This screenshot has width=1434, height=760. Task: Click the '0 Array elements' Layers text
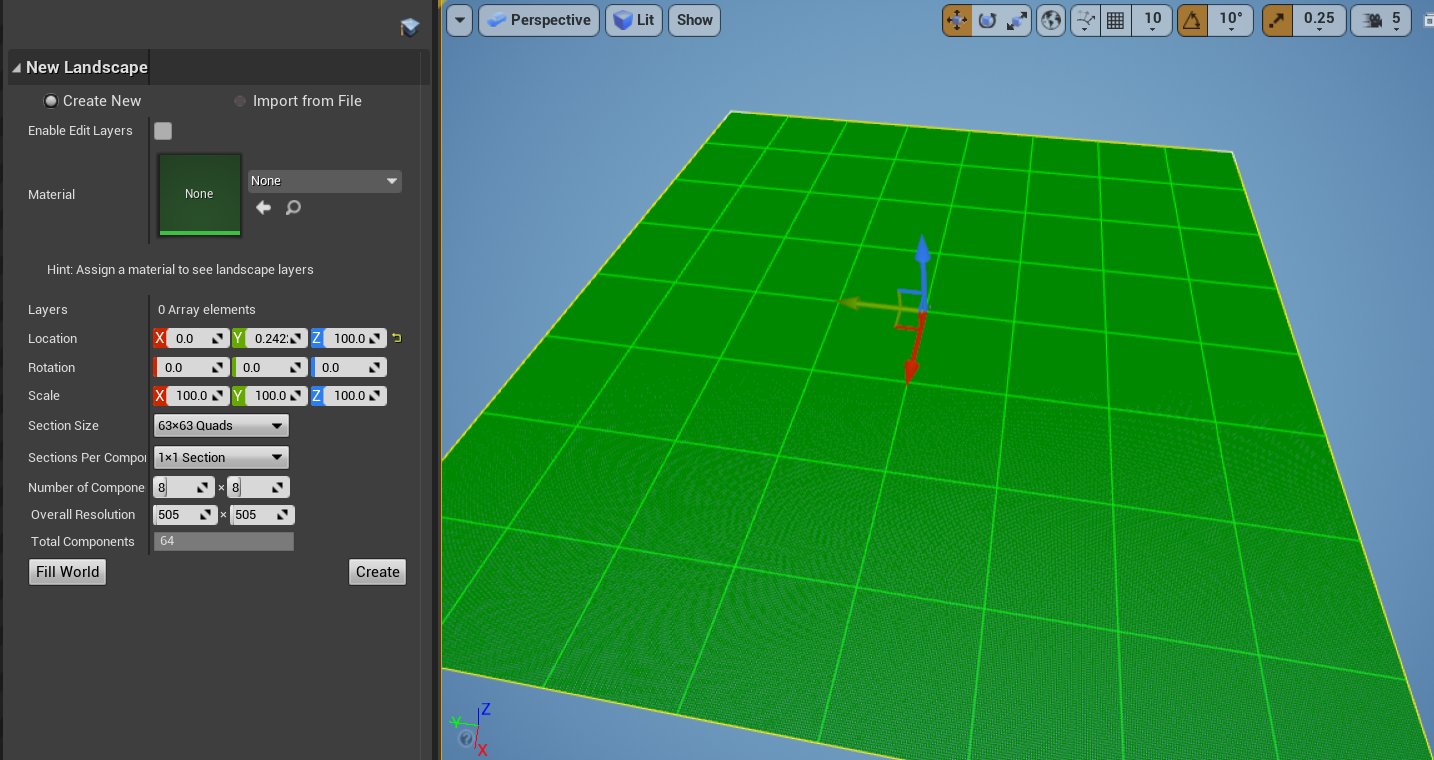[207, 310]
